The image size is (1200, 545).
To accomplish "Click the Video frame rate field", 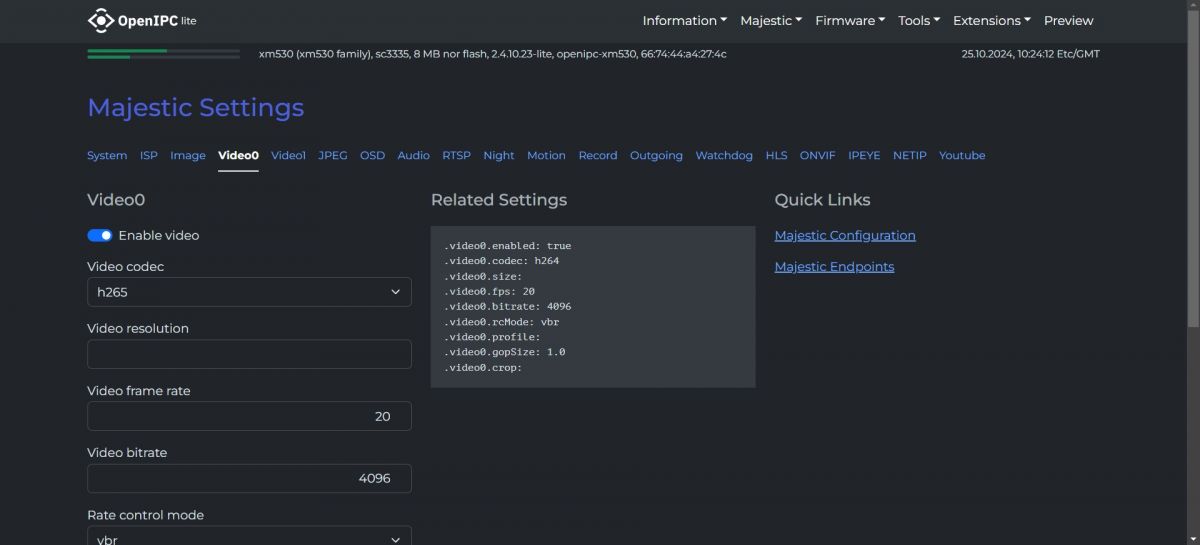I will point(249,416).
